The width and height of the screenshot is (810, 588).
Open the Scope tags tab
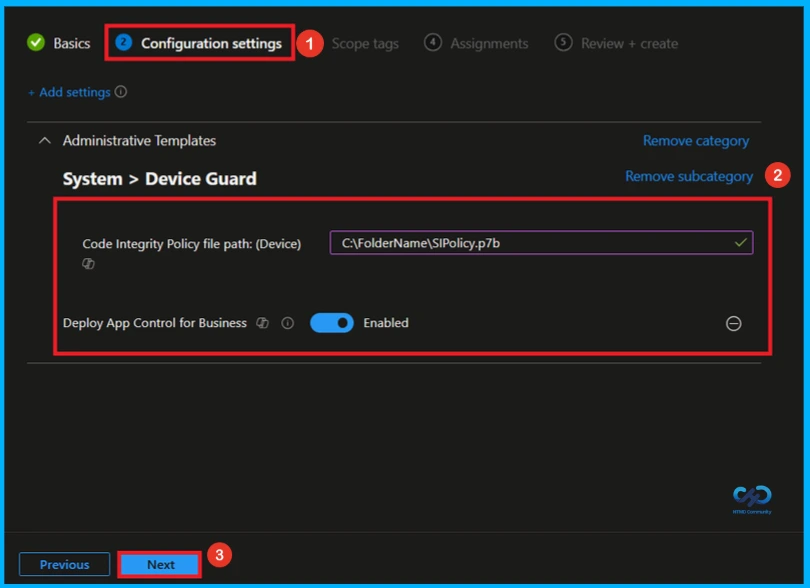365,44
